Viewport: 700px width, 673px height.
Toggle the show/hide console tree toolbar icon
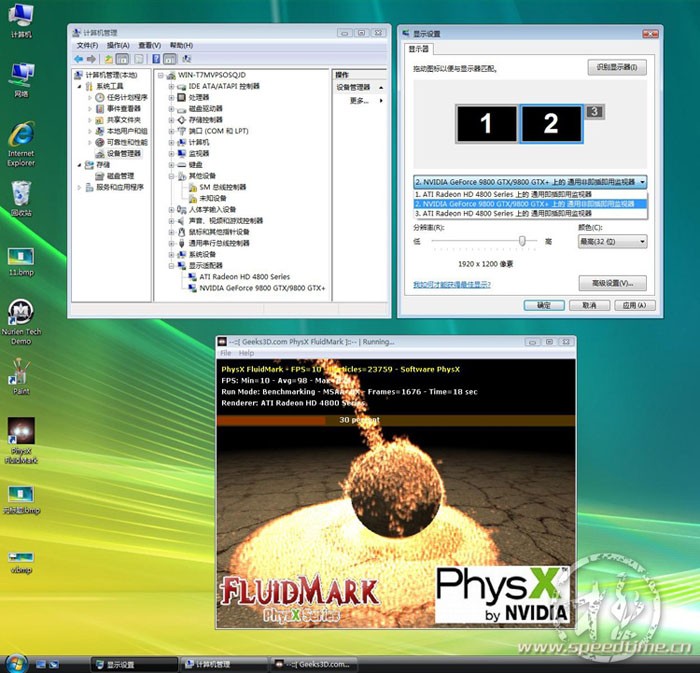[x=122, y=59]
